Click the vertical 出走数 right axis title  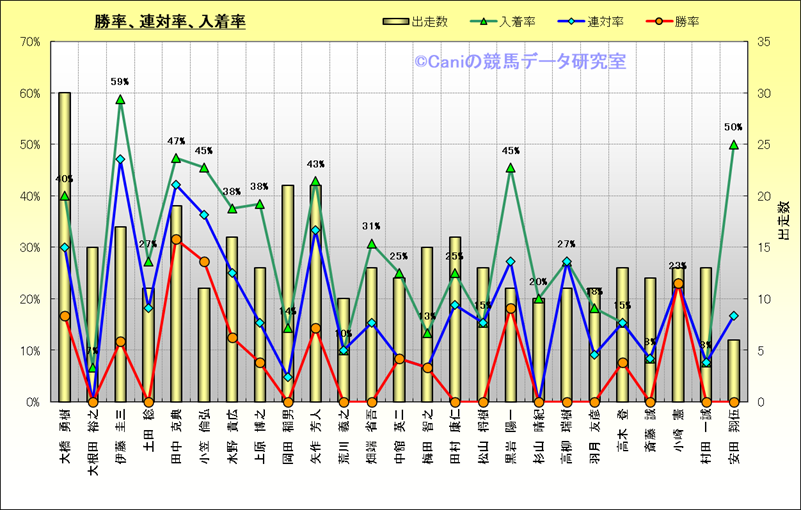[x=784, y=222]
